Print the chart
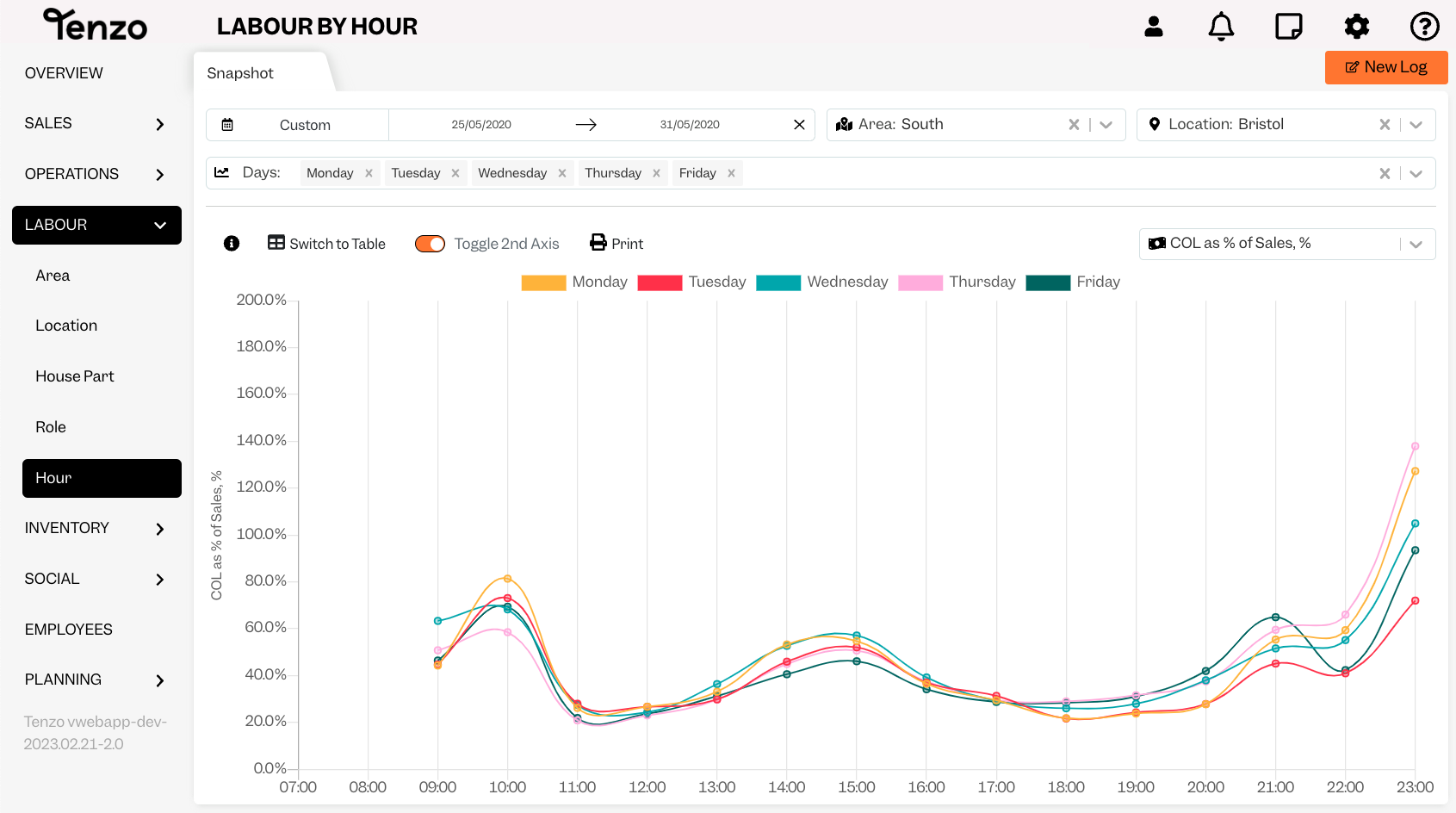The height and width of the screenshot is (813, 1456). coord(616,244)
